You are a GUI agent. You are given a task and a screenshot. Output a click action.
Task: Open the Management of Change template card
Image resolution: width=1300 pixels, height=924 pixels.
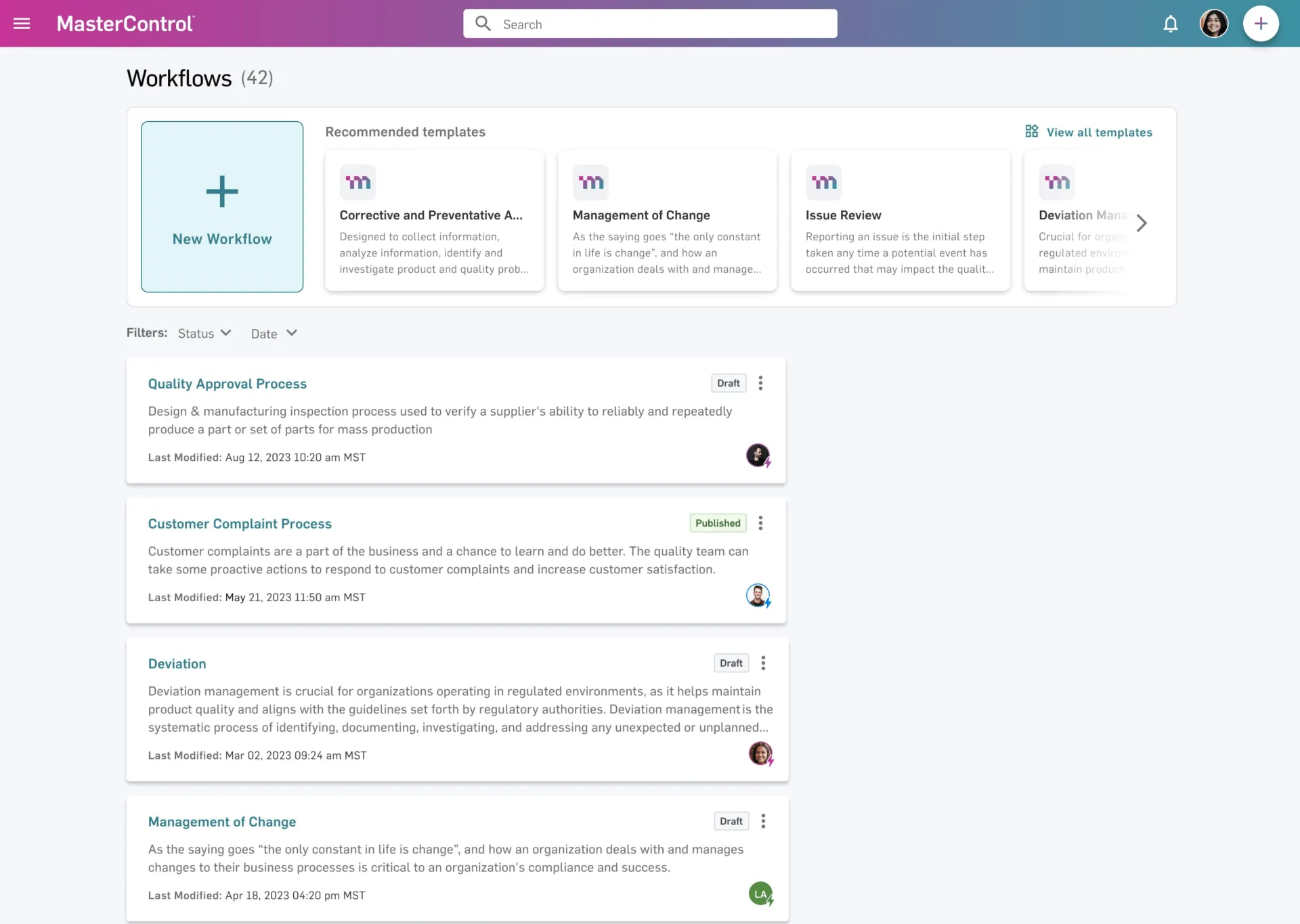pyautogui.click(x=667, y=221)
